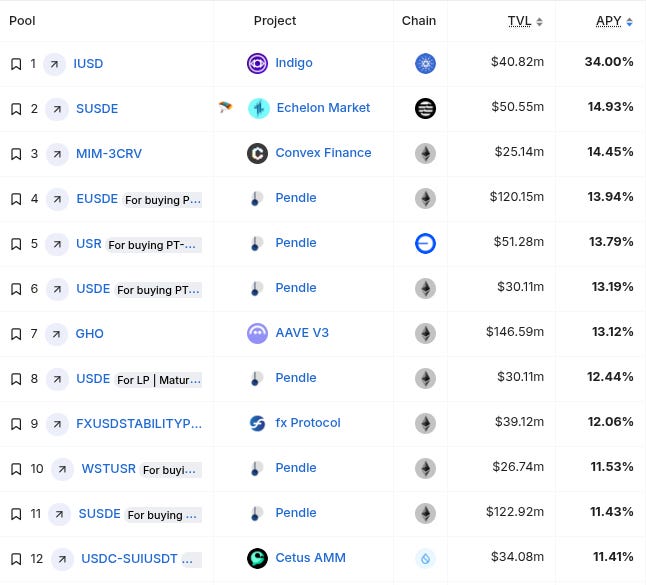
Task: Open external link arrow for USDC-SUIUSDT
Action: [x=62, y=559]
